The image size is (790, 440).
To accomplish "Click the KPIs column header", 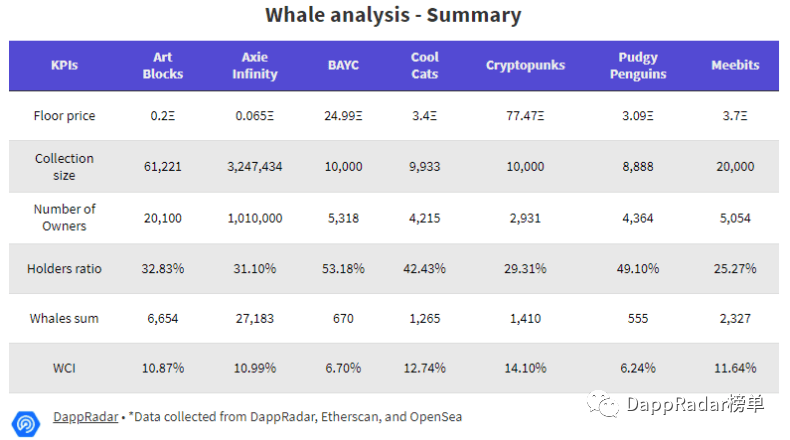I will click(64, 66).
